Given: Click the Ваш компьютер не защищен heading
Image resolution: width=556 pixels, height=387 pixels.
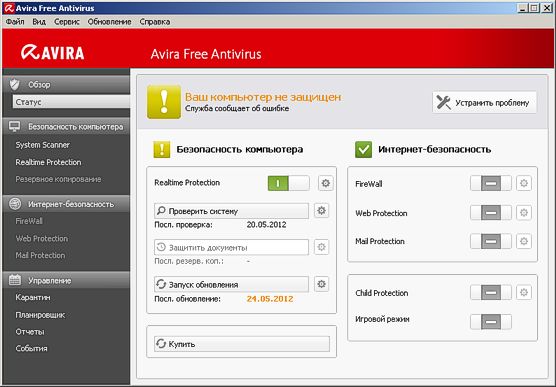Looking at the screenshot, I should pyautogui.click(x=263, y=96).
